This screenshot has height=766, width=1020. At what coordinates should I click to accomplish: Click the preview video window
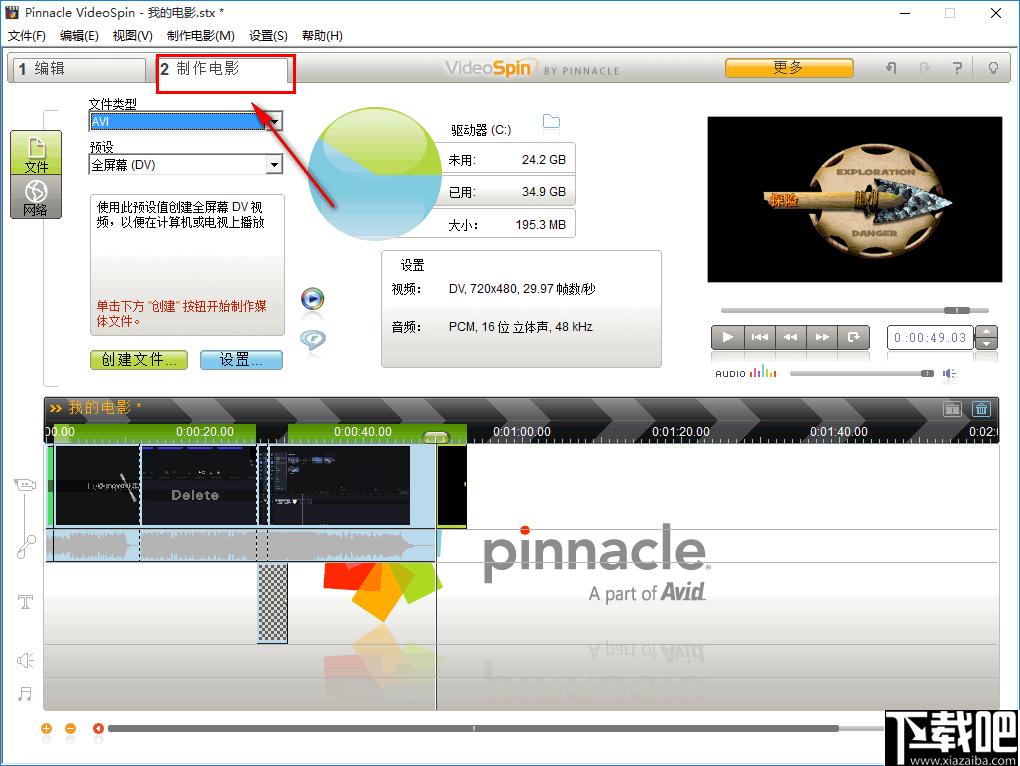855,200
